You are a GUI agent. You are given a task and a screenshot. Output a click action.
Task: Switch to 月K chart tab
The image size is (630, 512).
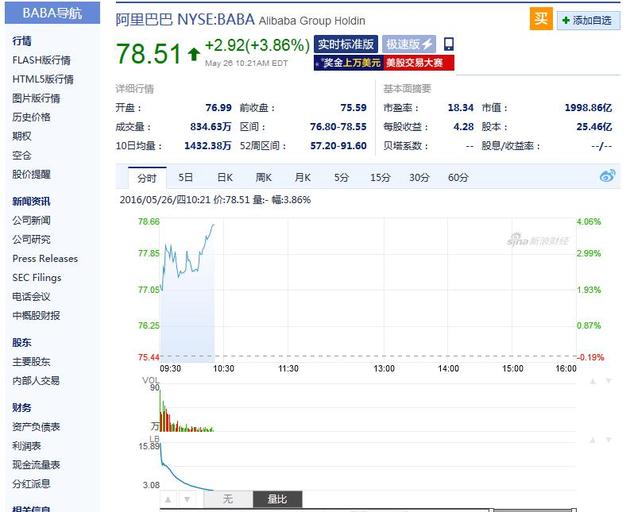click(303, 177)
